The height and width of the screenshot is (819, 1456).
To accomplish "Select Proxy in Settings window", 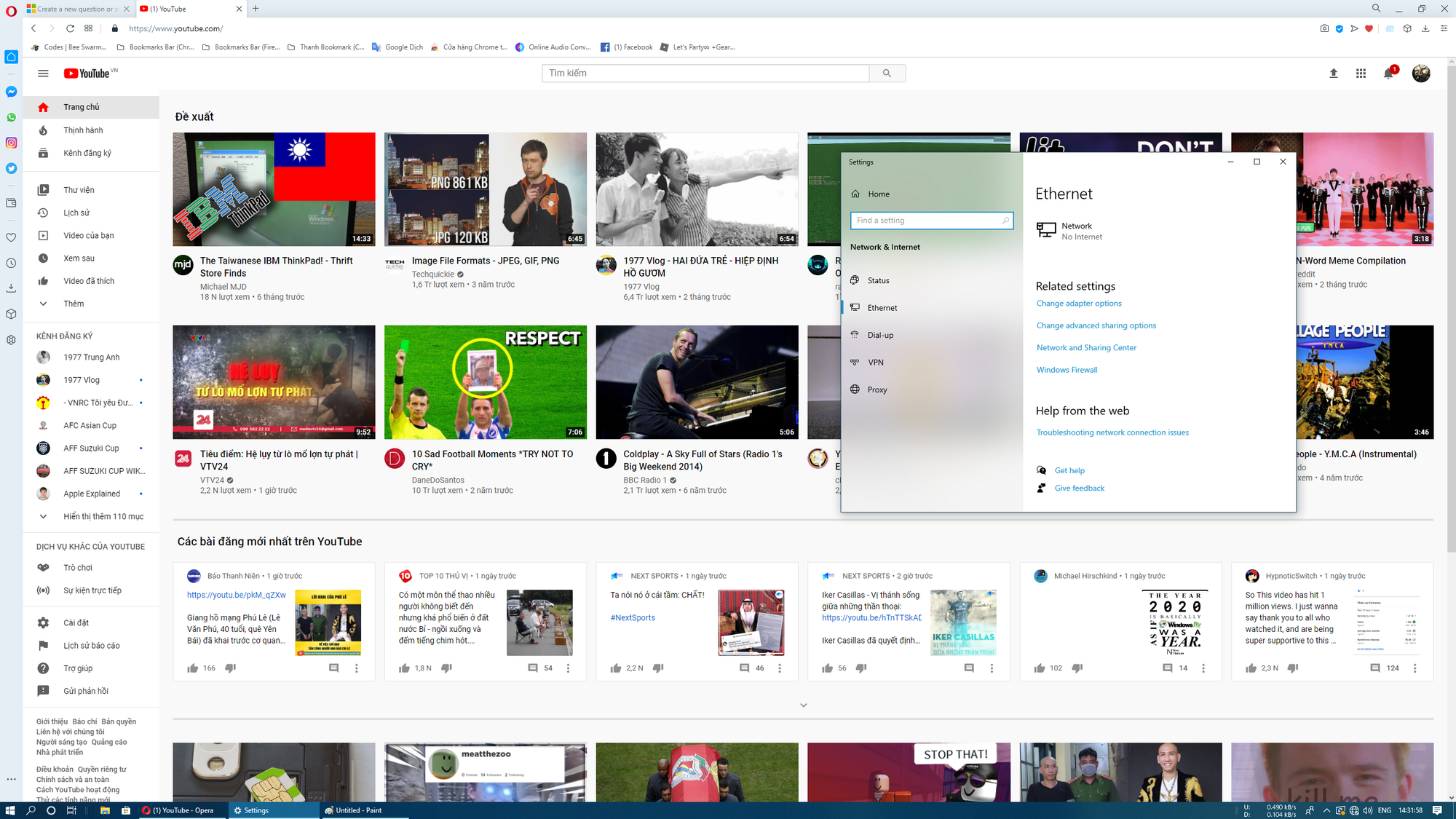I will [932, 389].
